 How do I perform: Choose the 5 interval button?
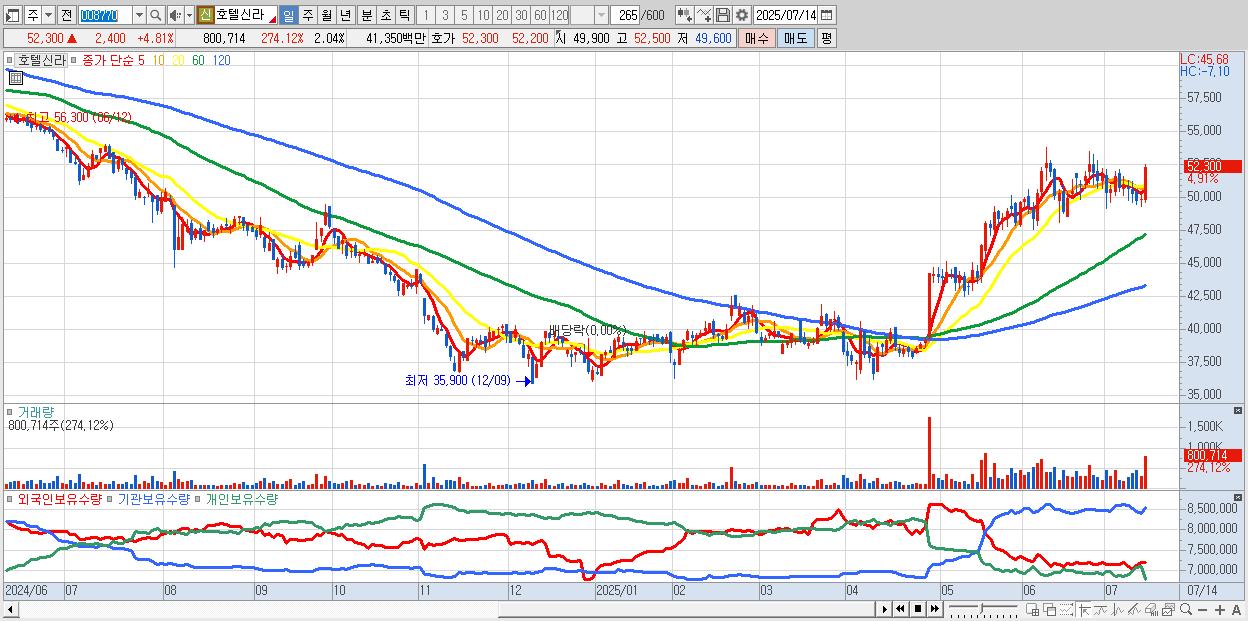464,15
